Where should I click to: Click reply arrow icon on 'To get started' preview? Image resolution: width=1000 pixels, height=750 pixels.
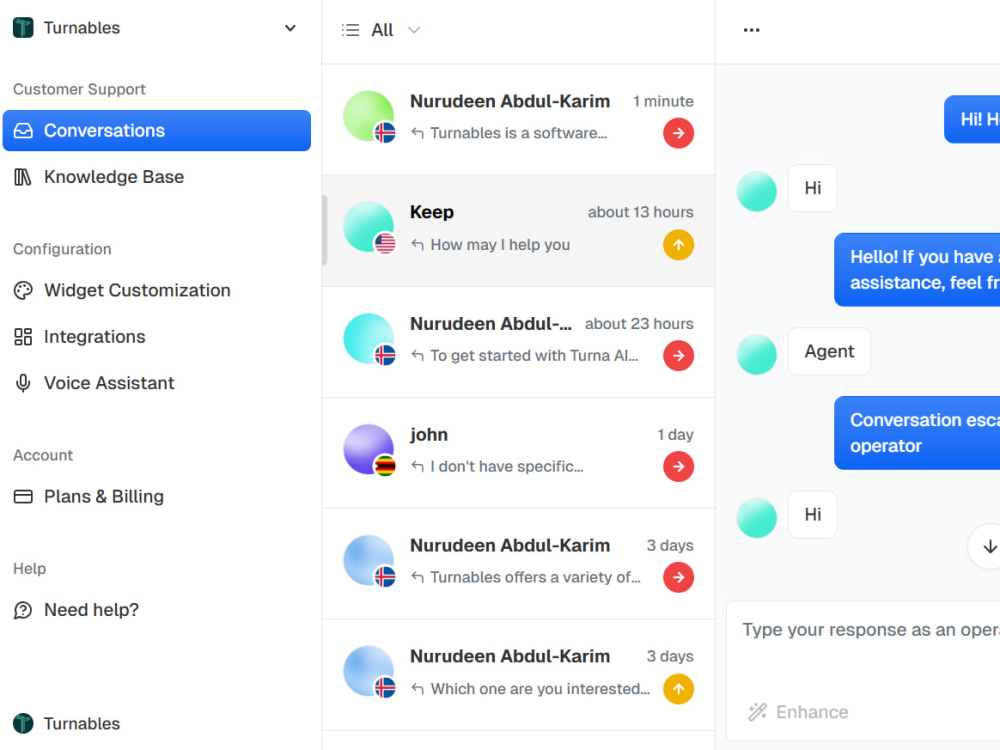pos(417,355)
